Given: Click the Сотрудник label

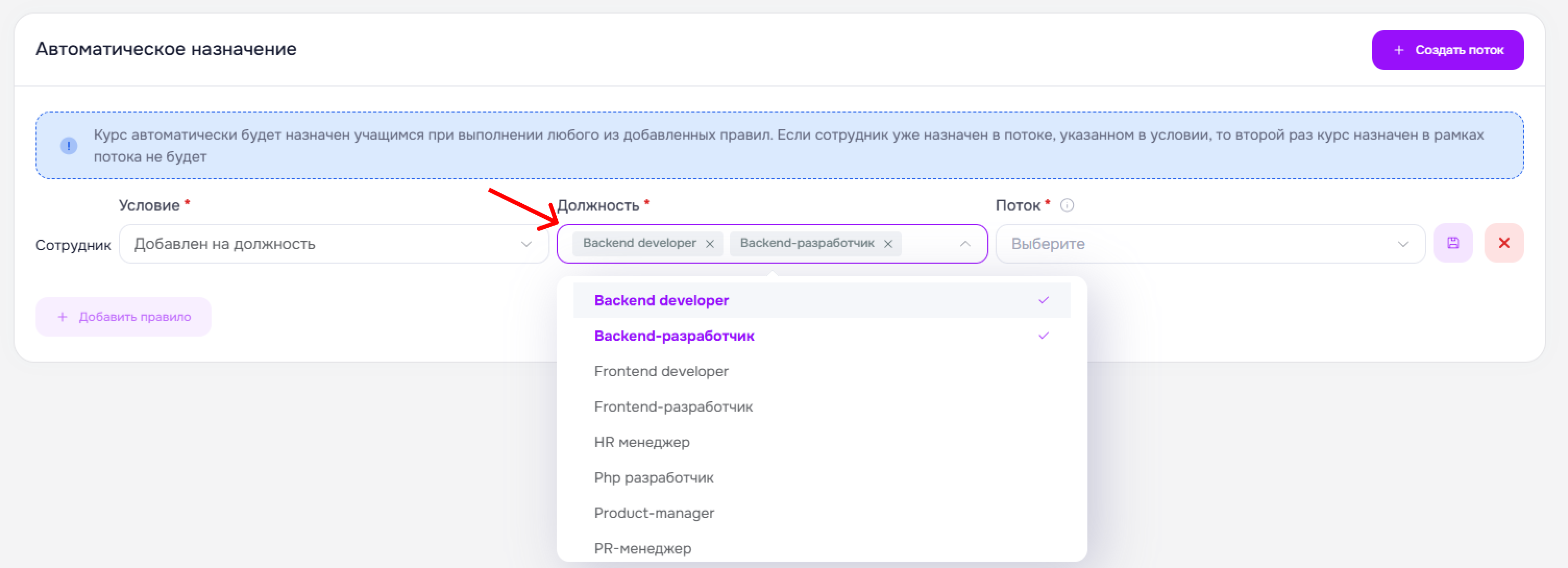Looking at the screenshot, I should click(73, 245).
